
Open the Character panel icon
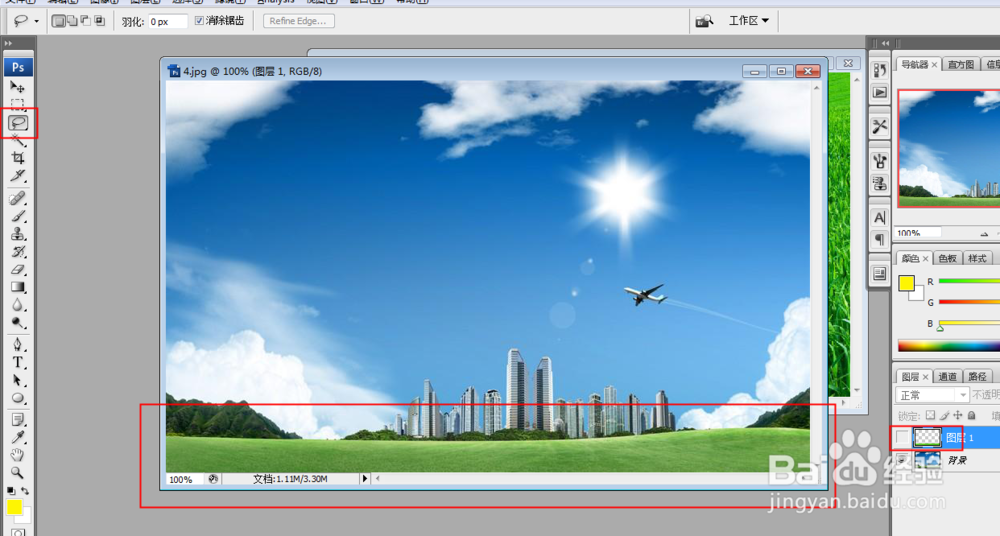[879, 218]
